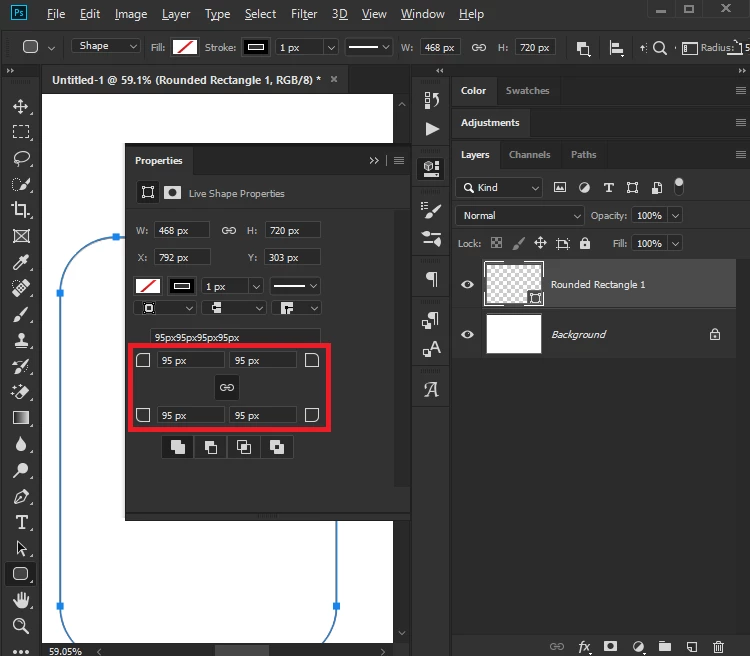The image size is (750, 656).
Task: Open the Shape tool mode dropdown
Action: (106, 46)
